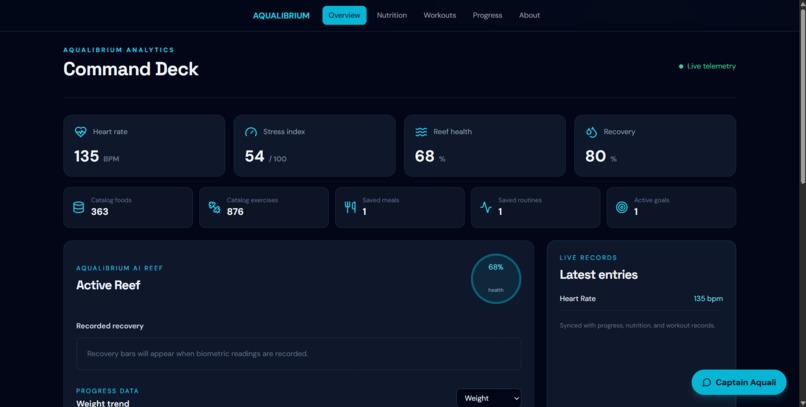Viewport: 806px width, 407px height.
Task: Click the Catalog foods 363 count
Action: (100, 212)
